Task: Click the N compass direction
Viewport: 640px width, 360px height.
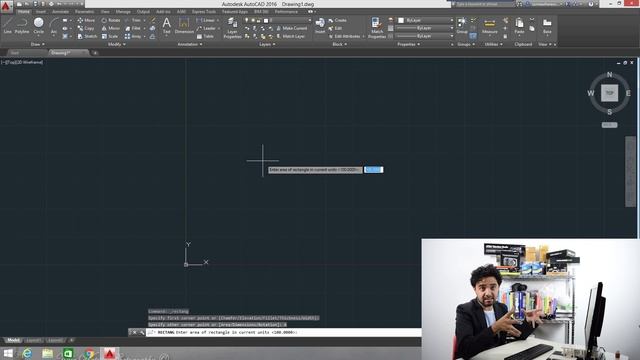Action: click(609, 75)
